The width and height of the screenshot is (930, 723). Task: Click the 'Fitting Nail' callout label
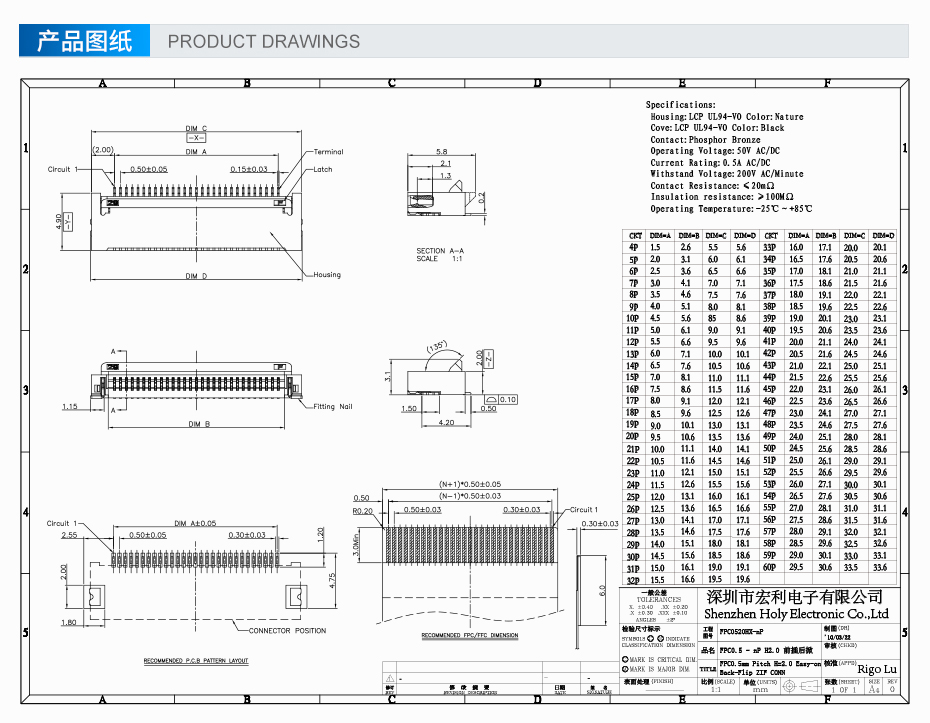[x=333, y=406]
